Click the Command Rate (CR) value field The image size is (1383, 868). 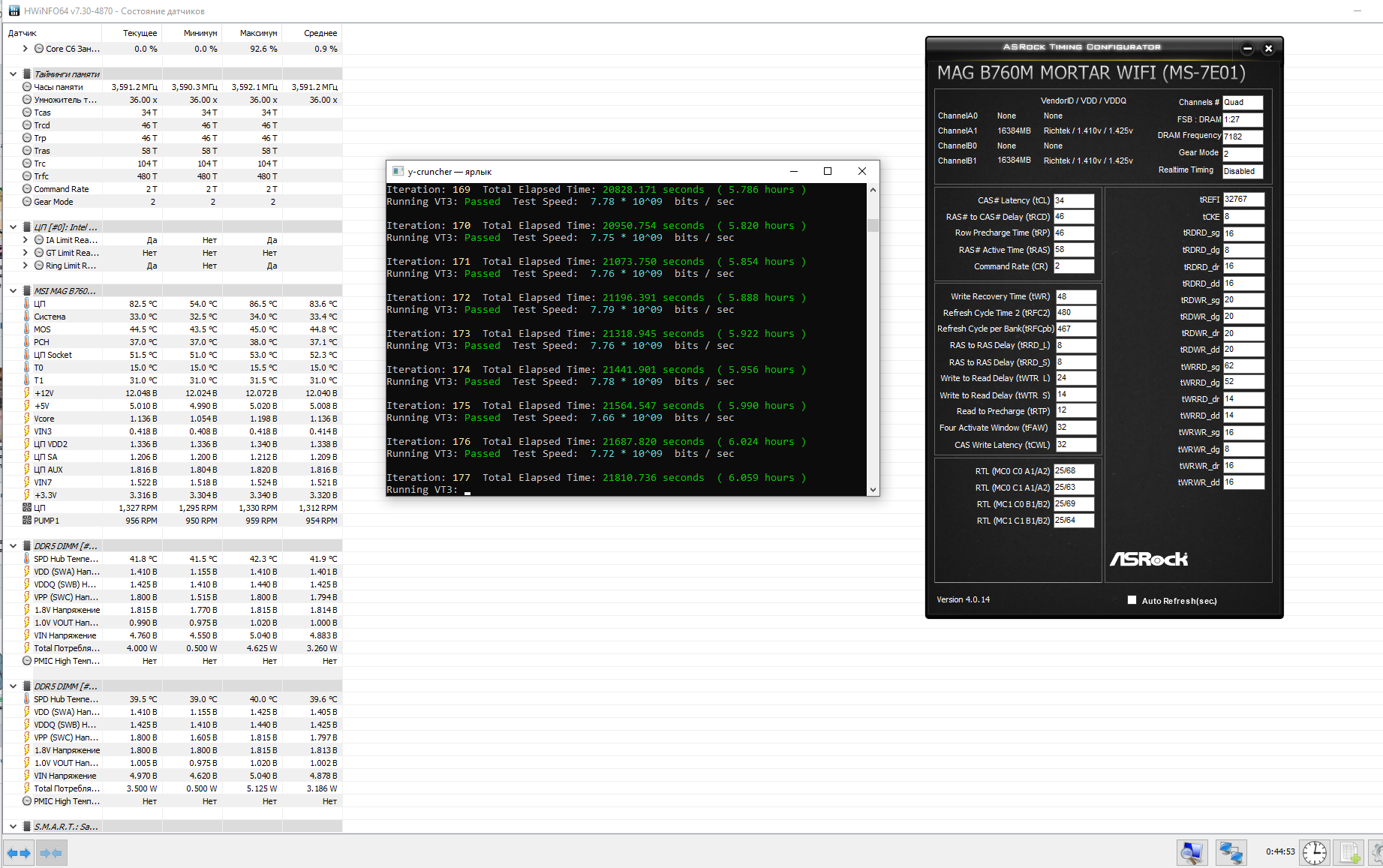(x=1074, y=266)
